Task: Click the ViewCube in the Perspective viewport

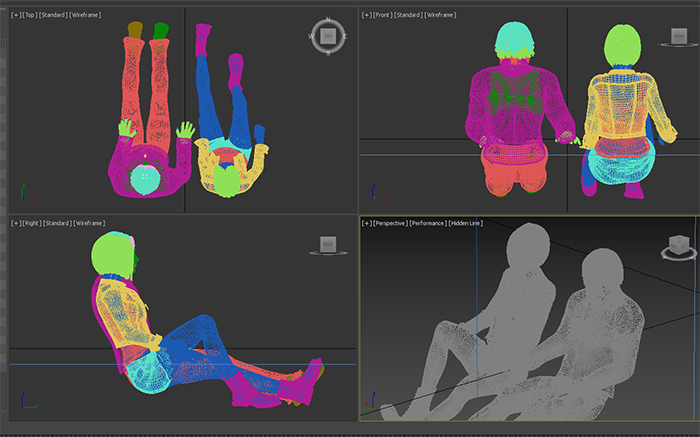Action: [x=677, y=245]
